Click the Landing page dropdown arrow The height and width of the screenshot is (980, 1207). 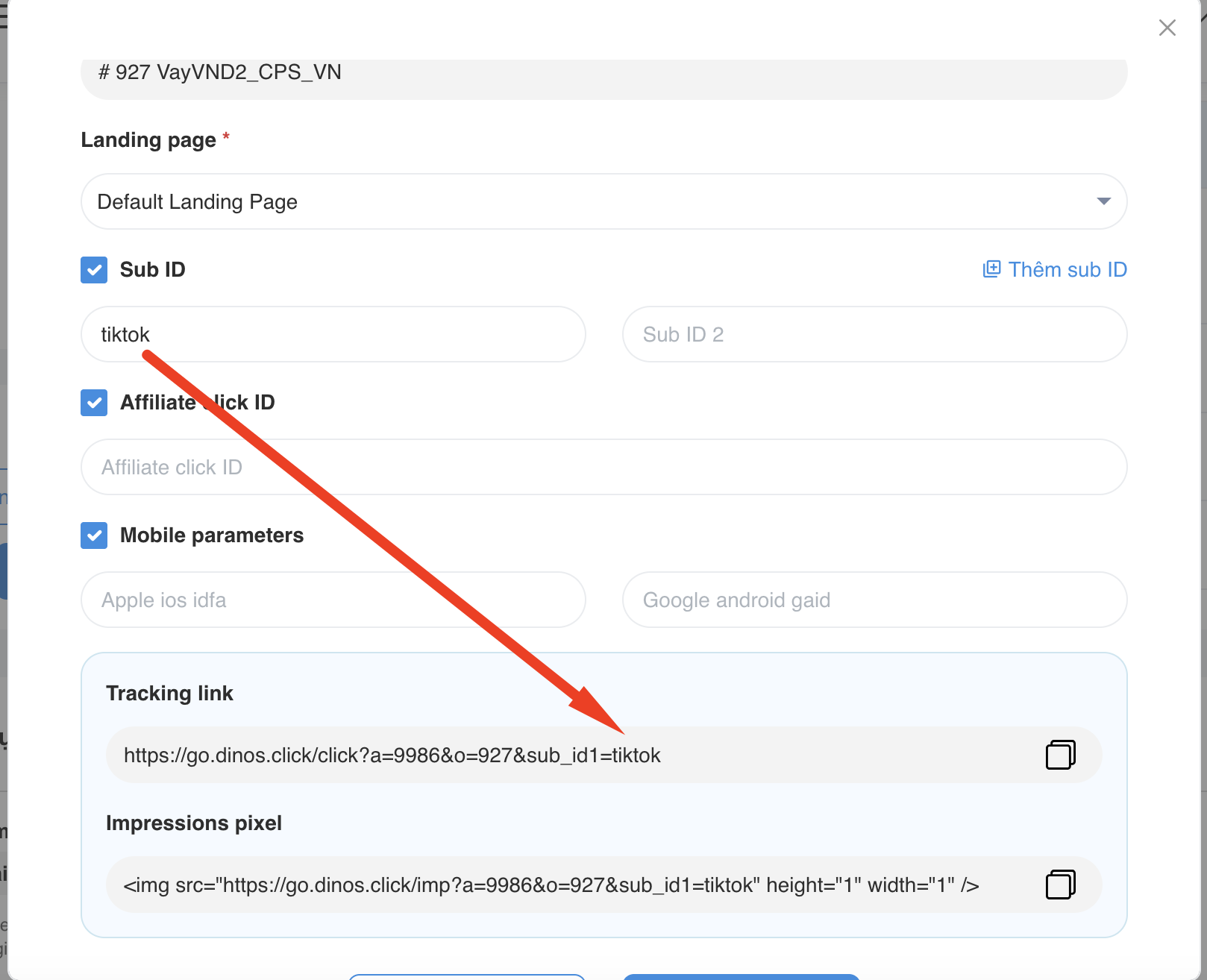[x=1103, y=201]
